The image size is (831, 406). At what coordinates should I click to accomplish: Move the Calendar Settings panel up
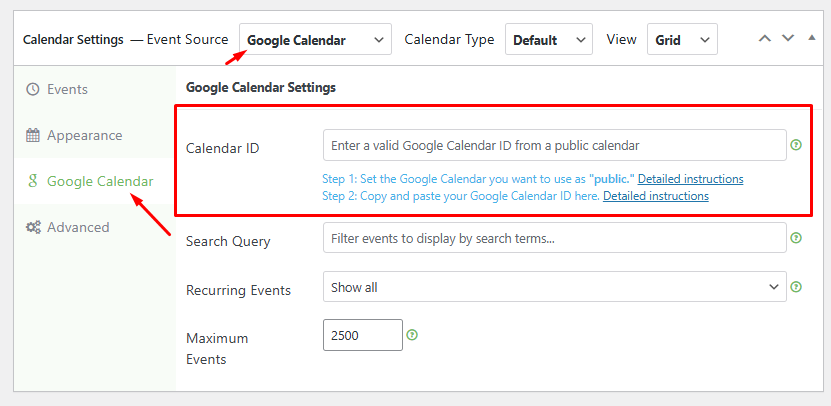[764, 39]
